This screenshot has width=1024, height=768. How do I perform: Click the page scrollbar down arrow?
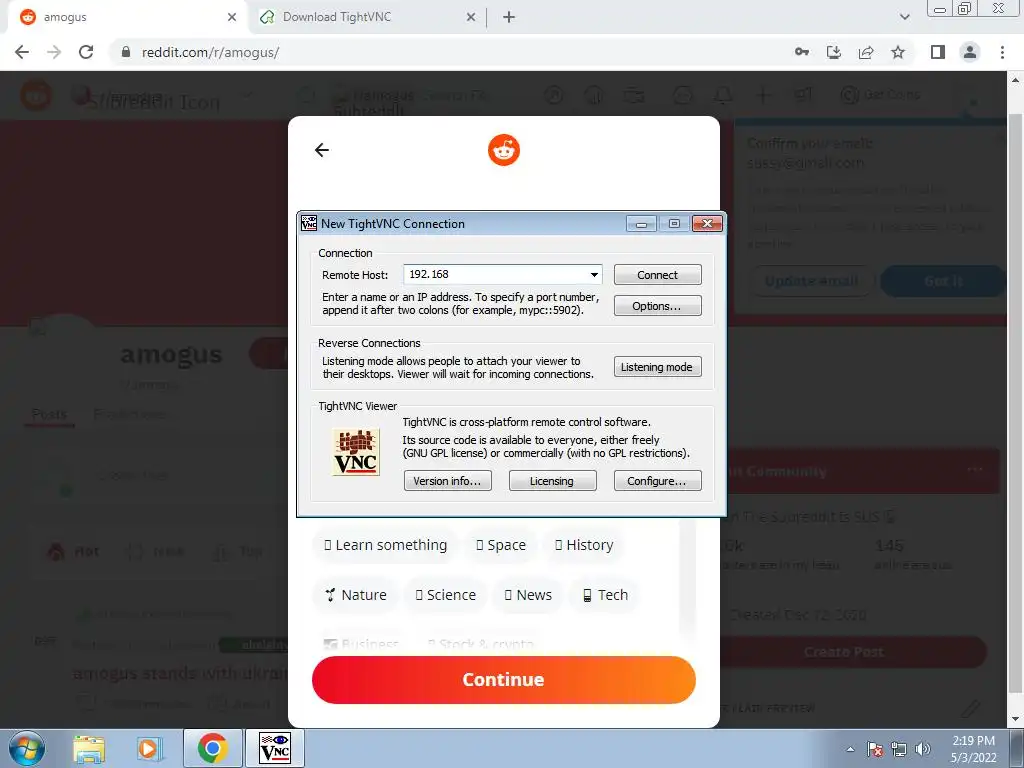pos(1016,719)
